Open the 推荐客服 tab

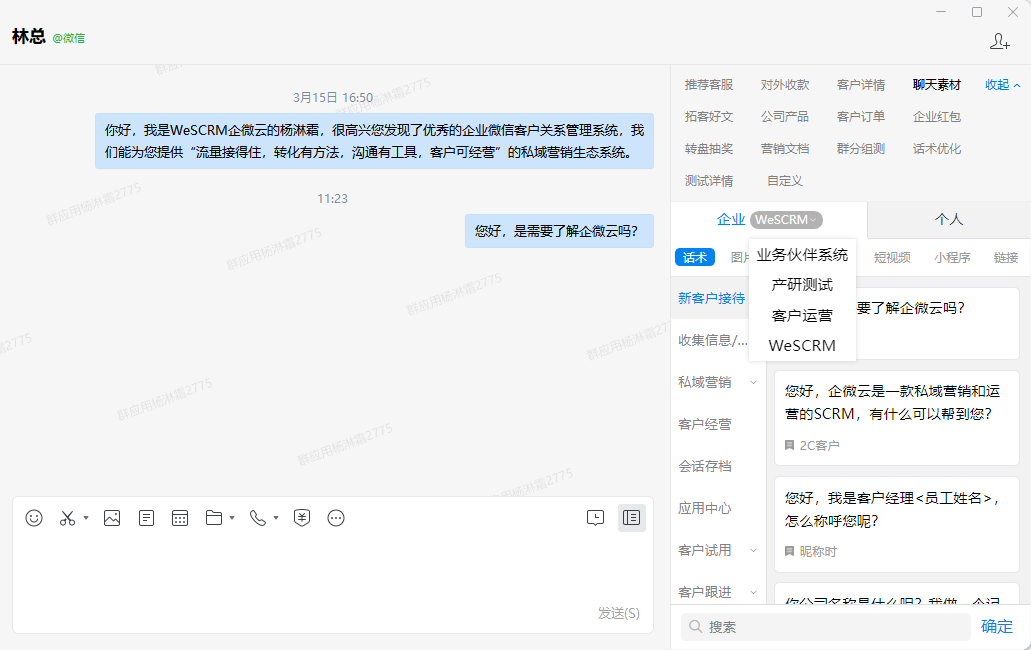709,85
